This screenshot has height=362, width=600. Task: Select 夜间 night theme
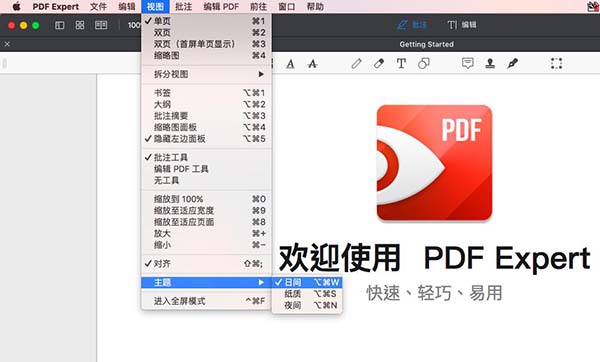click(307, 305)
